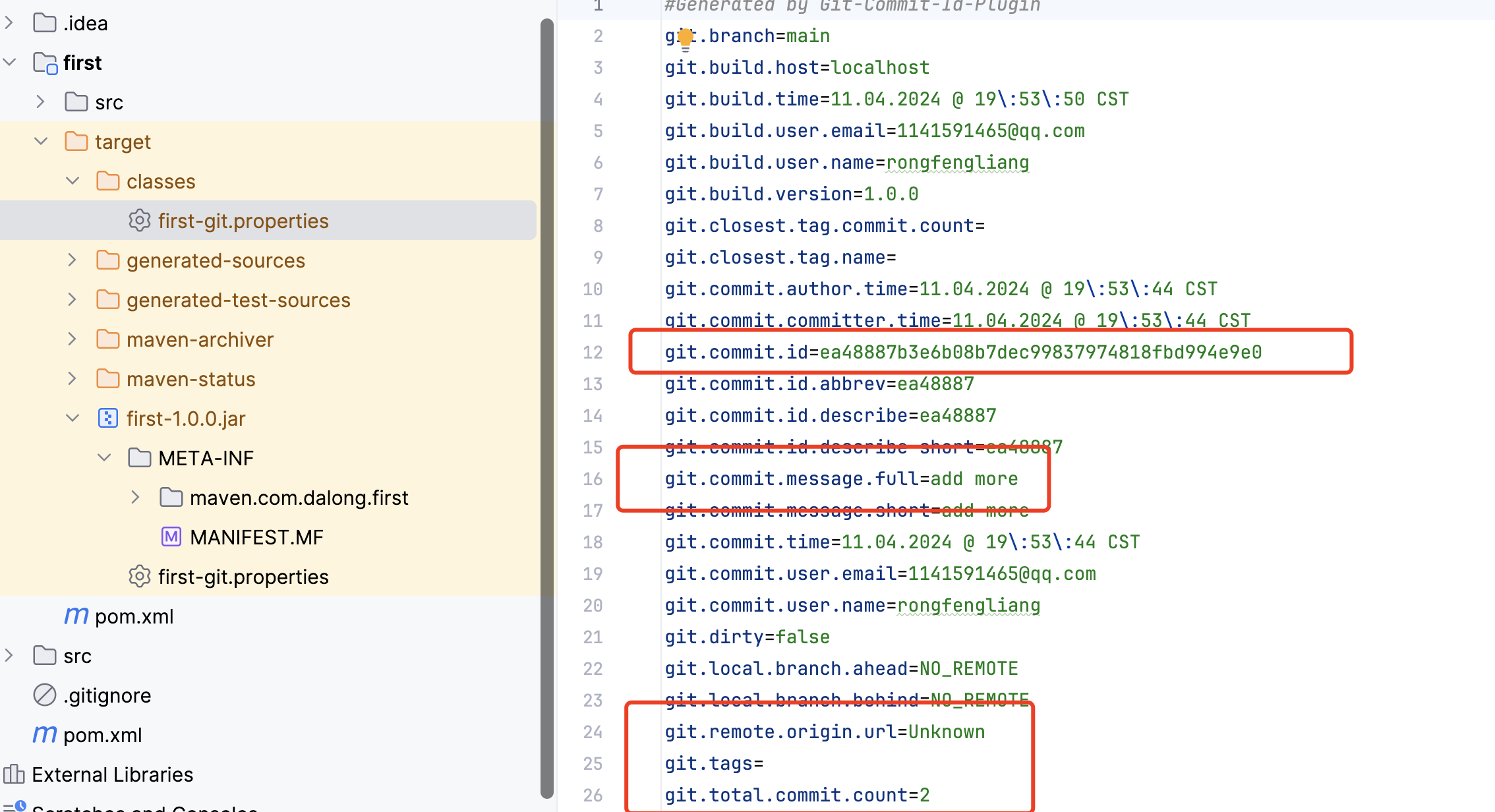The width and height of the screenshot is (1495, 812).
Task: Expand the src folder chevron
Action: click(40, 101)
